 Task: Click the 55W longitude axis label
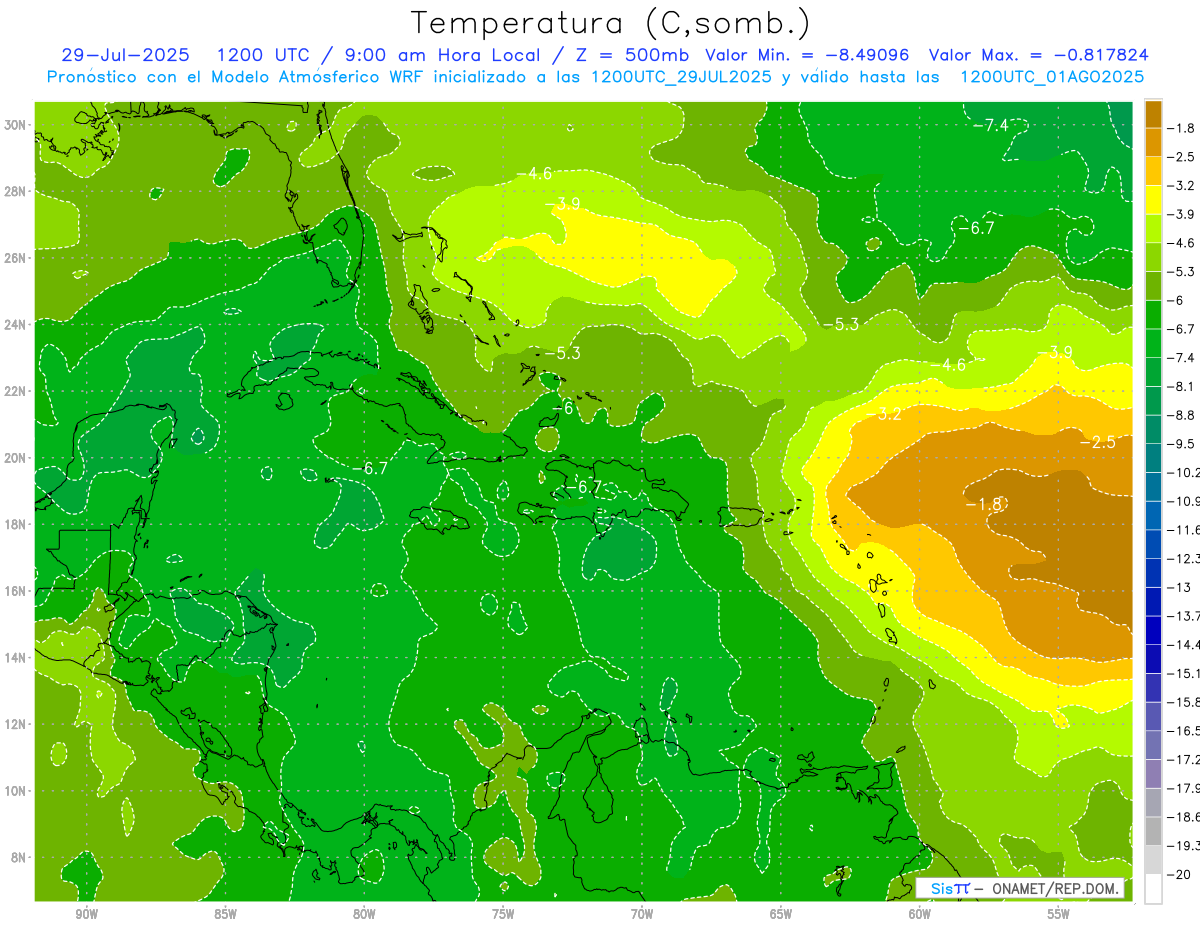pyautogui.click(x=1058, y=914)
